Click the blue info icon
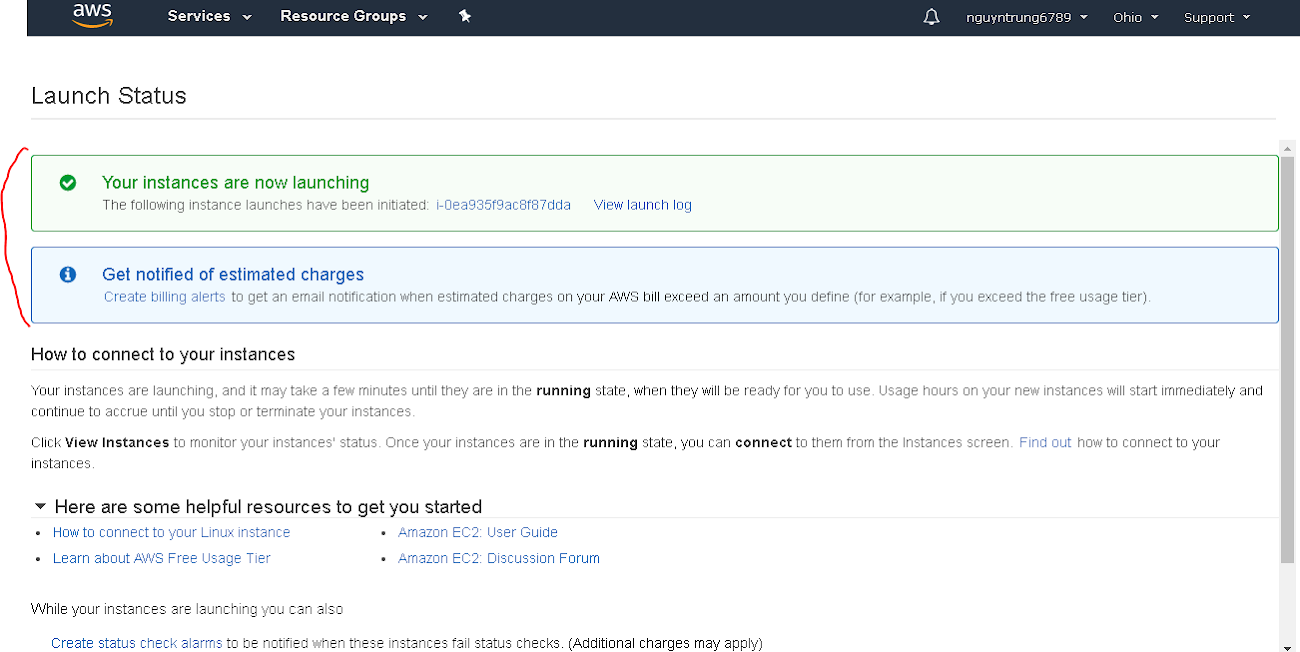The image size is (1300, 652). click(x=68, y=274)
